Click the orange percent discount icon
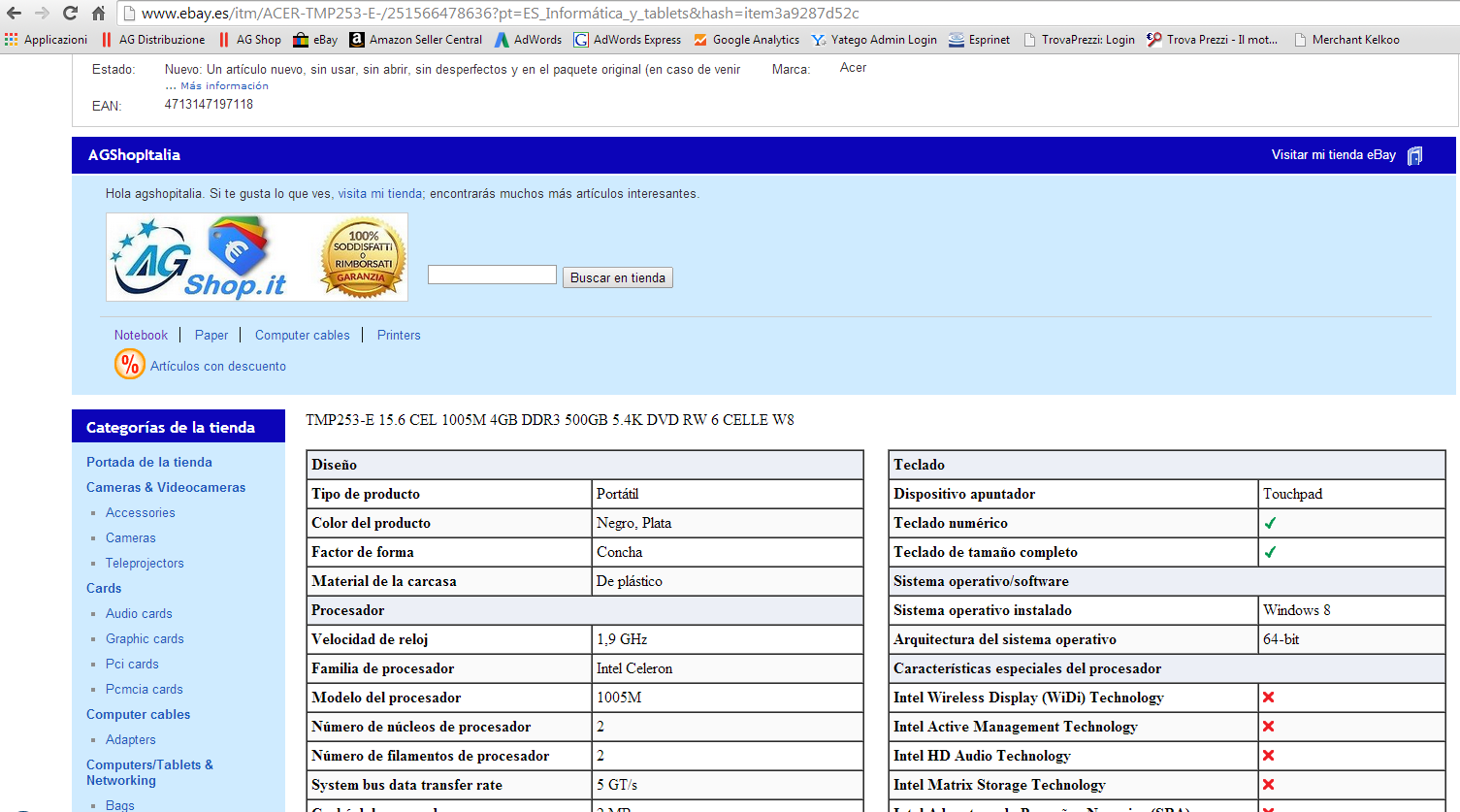Screen dimensions: 1460x812 coord(129,365)
